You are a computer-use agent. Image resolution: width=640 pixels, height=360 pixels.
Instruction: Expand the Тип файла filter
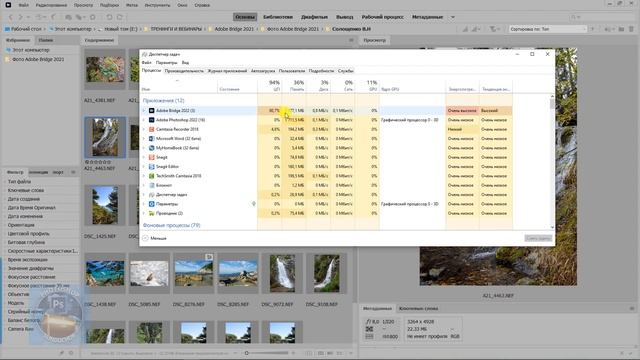coord(6,182)
